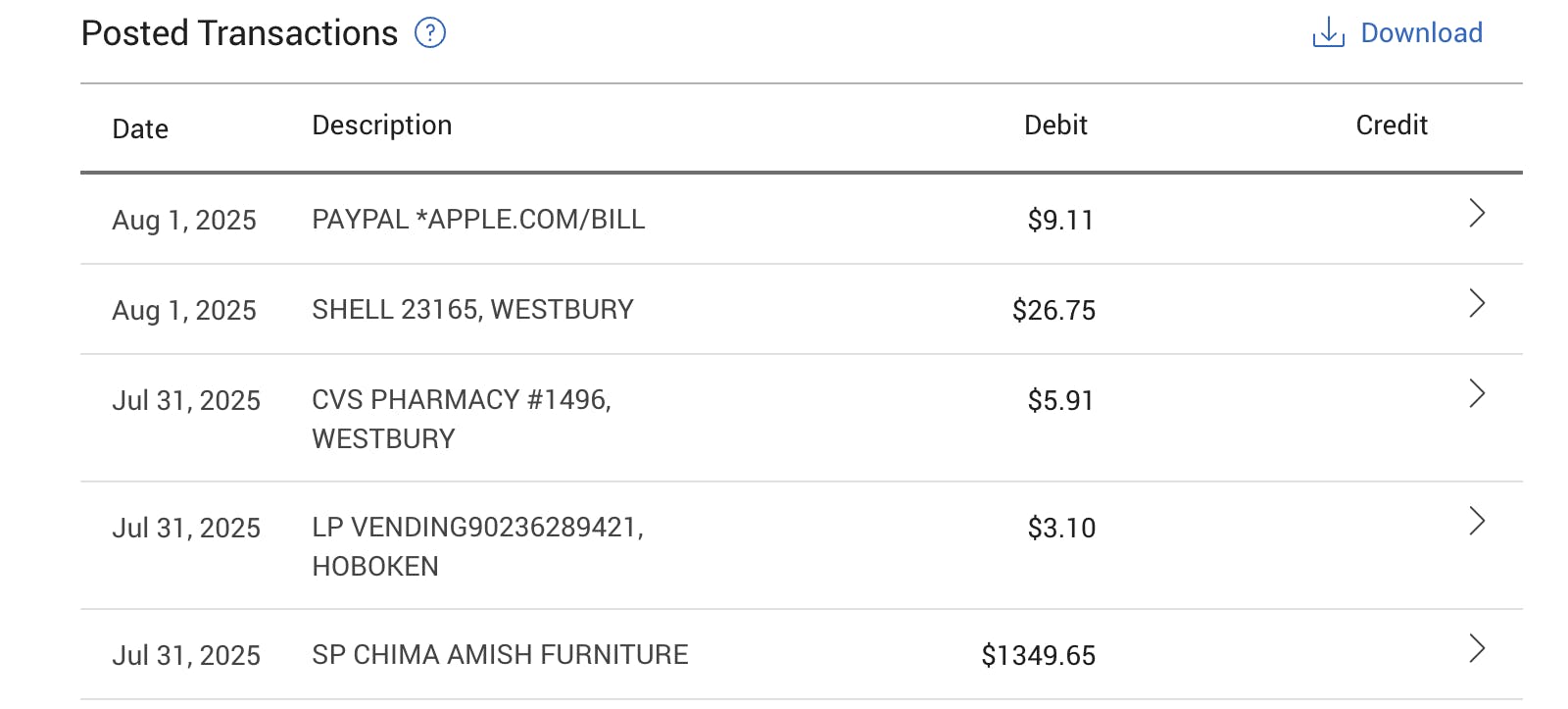Click the Debit column header
Screen dimensions: 1568x709
[1055, 126]
